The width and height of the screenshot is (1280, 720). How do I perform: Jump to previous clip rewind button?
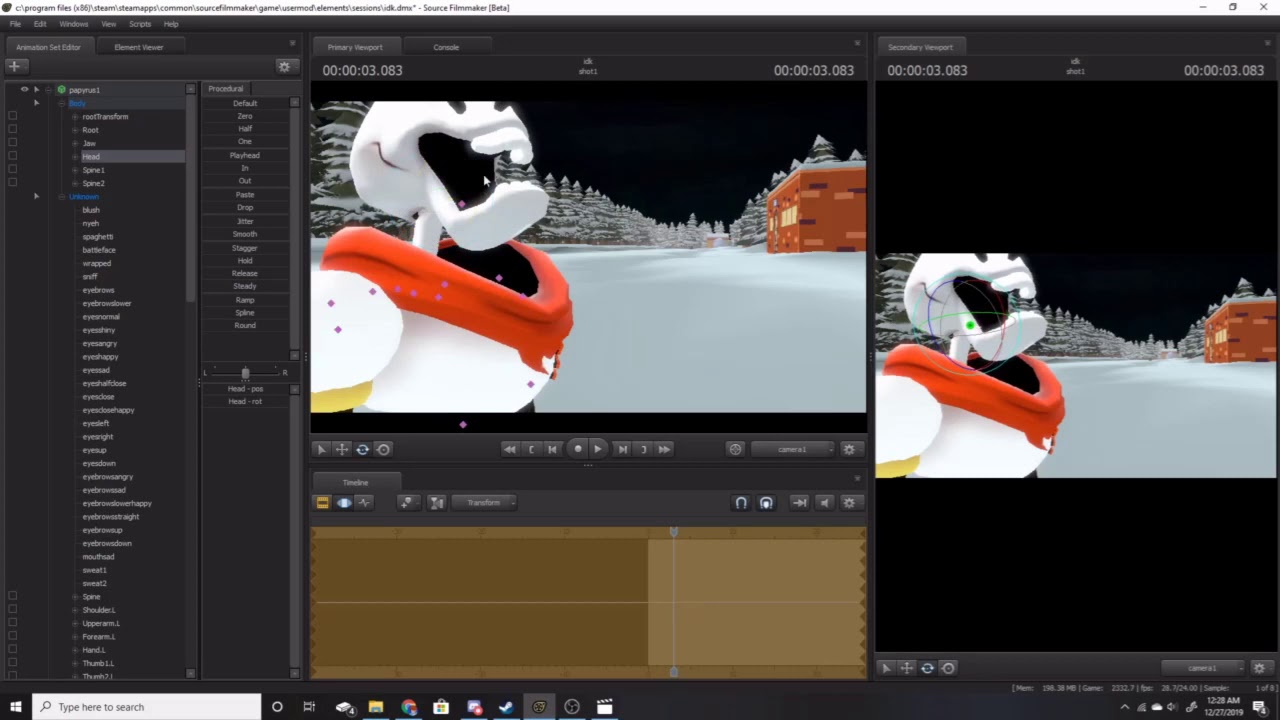coord(510,449)
